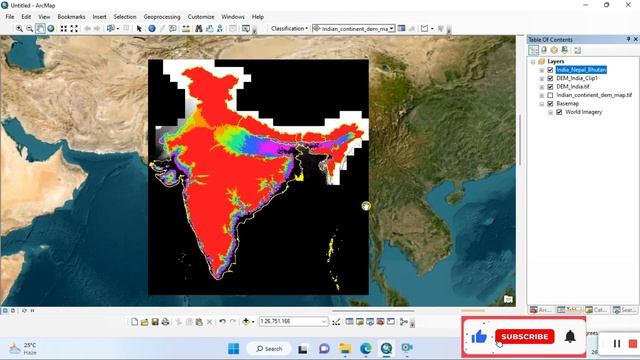Uncheck DEM_India_Clip1 layer visibility

pyautogui.click(x=550, y=78)
